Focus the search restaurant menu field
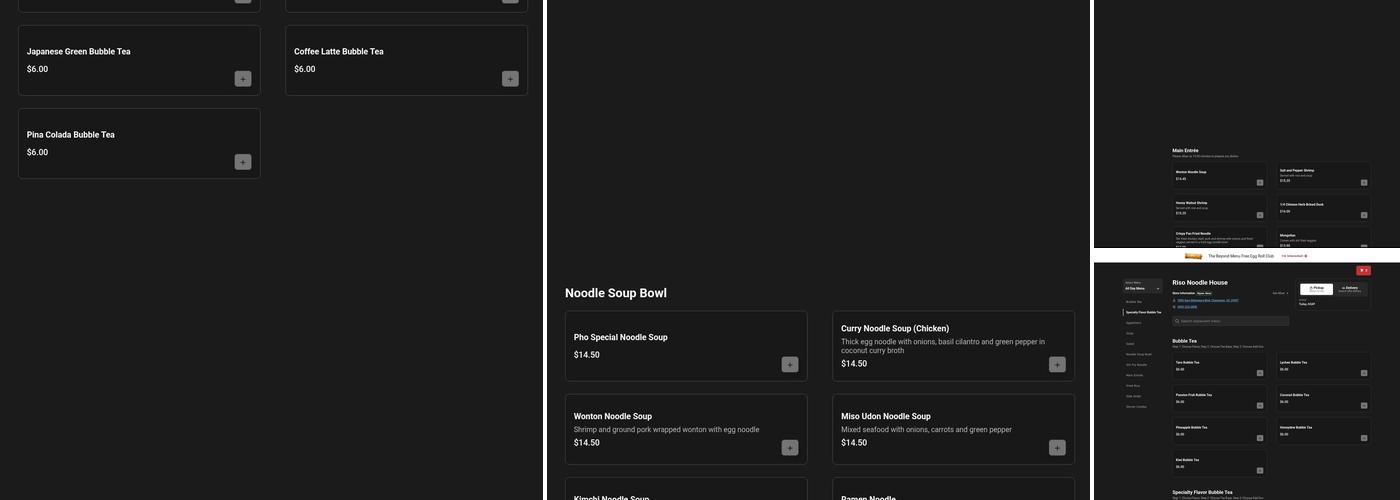This screenshot has width=1400, height=500. click(x=1231, y=321)
